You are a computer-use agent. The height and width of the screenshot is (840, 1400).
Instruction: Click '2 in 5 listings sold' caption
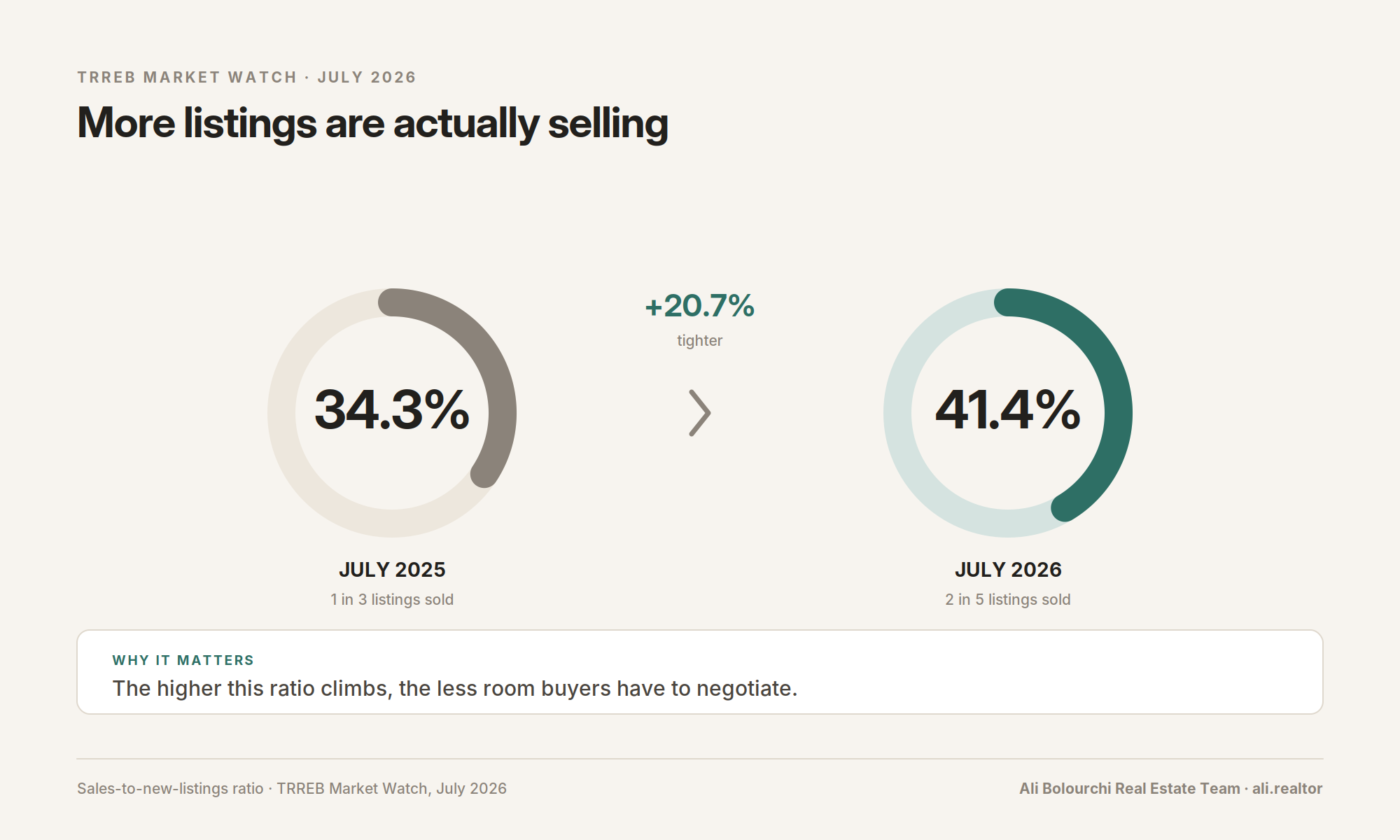[1008, 600]
